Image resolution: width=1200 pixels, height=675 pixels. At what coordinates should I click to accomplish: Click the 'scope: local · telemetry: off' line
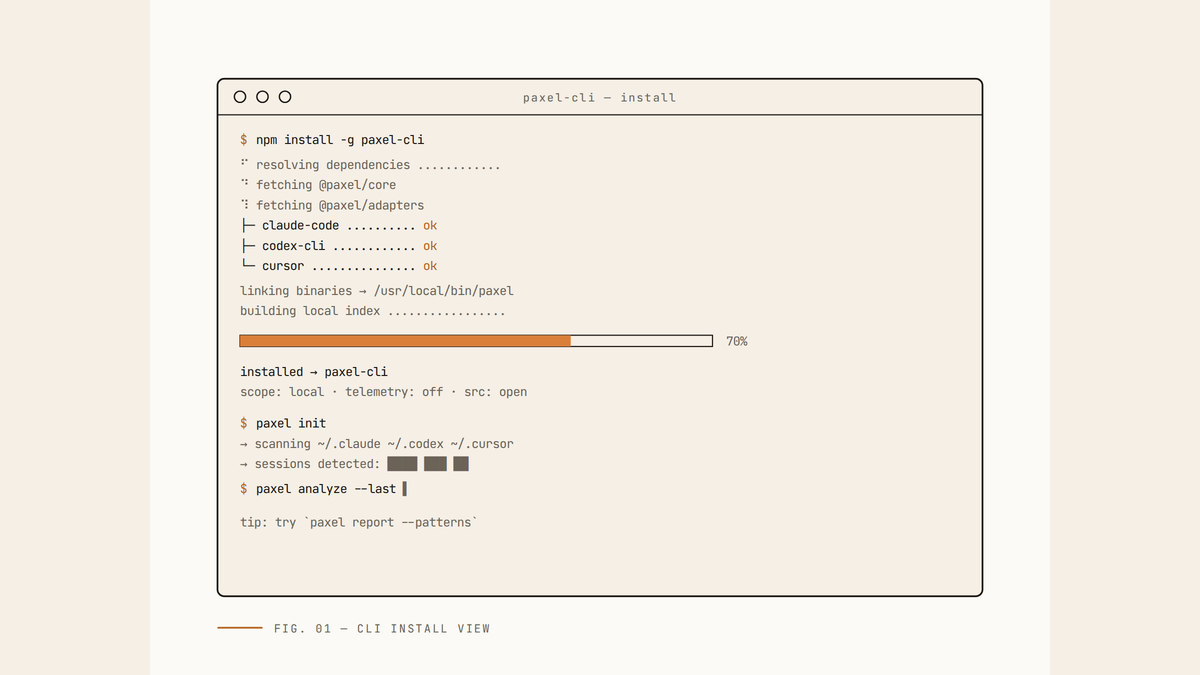[x=384, y=392]
